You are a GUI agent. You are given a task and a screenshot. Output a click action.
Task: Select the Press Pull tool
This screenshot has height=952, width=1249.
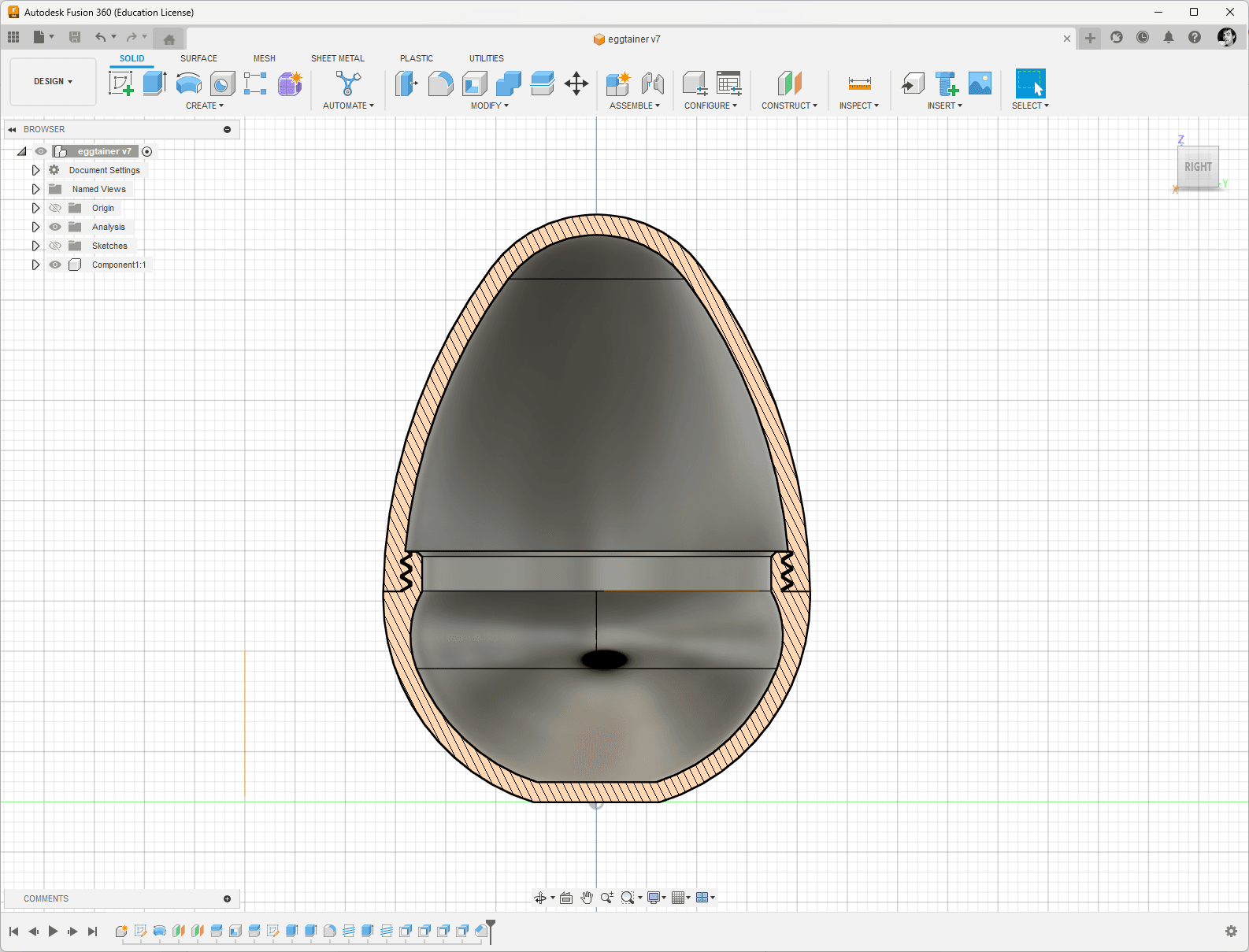[x=406, y=83]
